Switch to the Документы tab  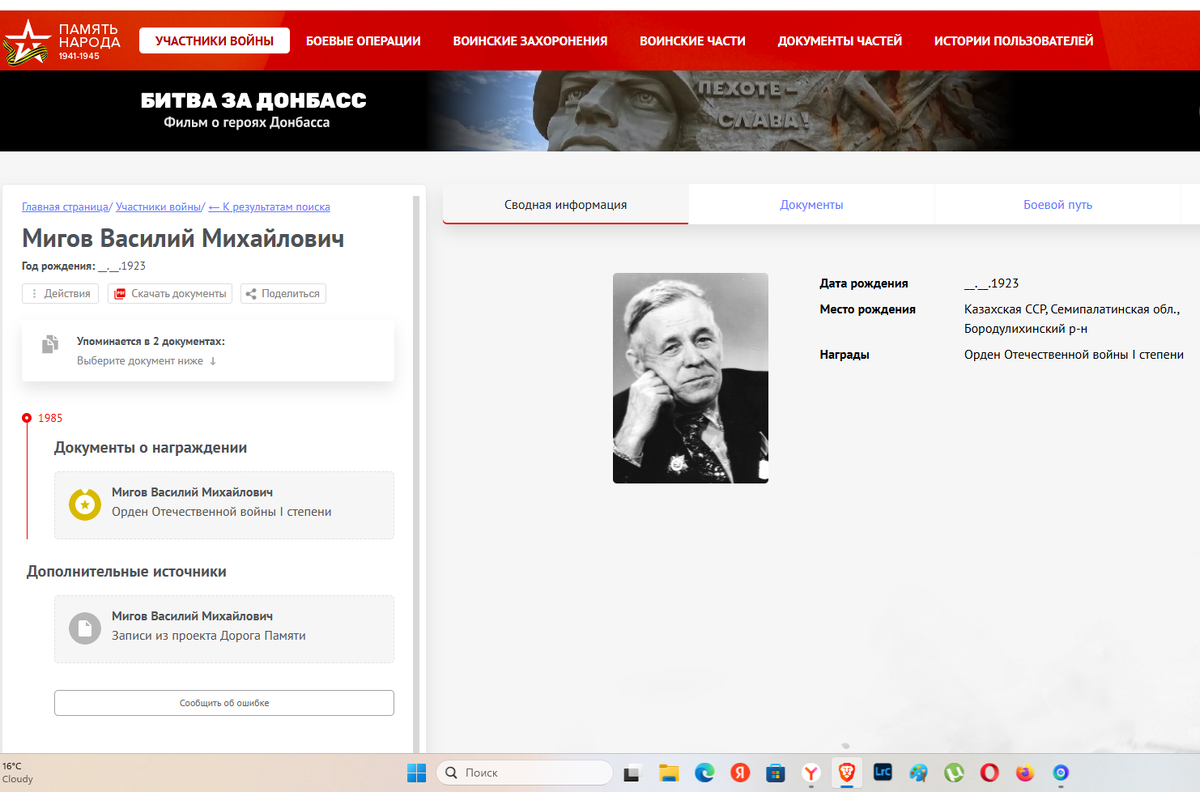click(x=812, y=205)
